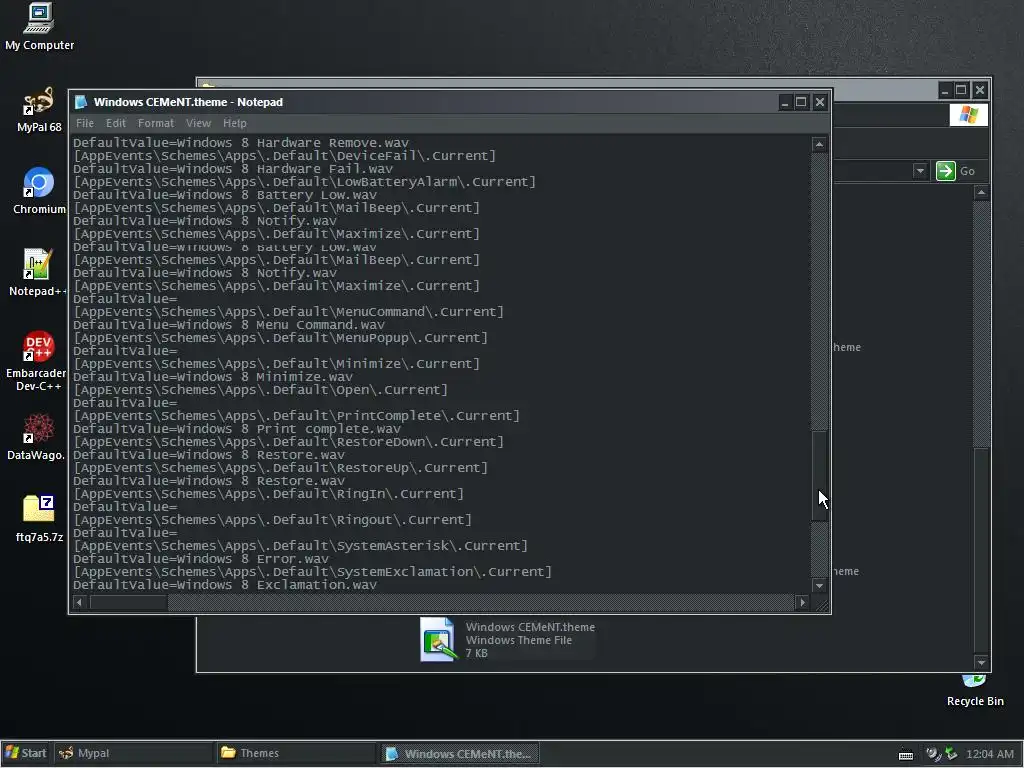Viewport: 1024px width, 768px height.
Task: Click the tools tray icon next to keyboard icon
Action: tap(933, 754)
